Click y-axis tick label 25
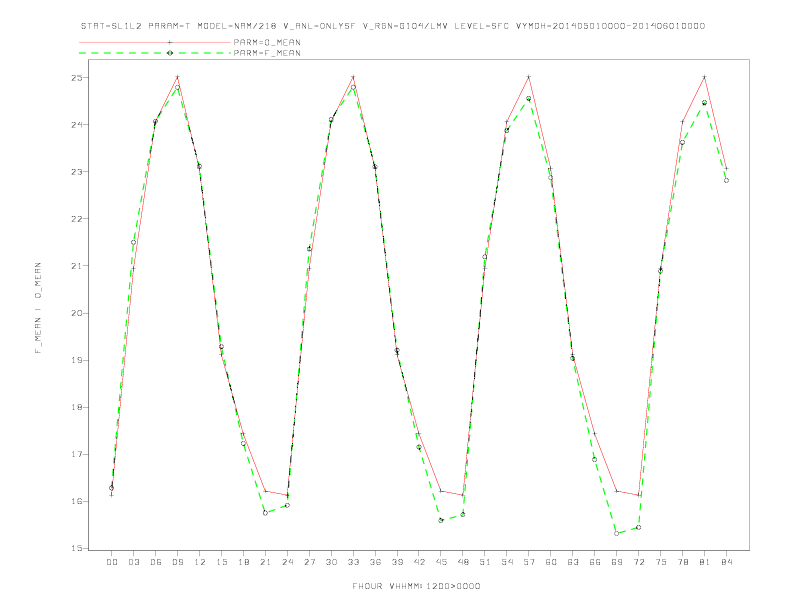The image size is (792, 612). 77,78
